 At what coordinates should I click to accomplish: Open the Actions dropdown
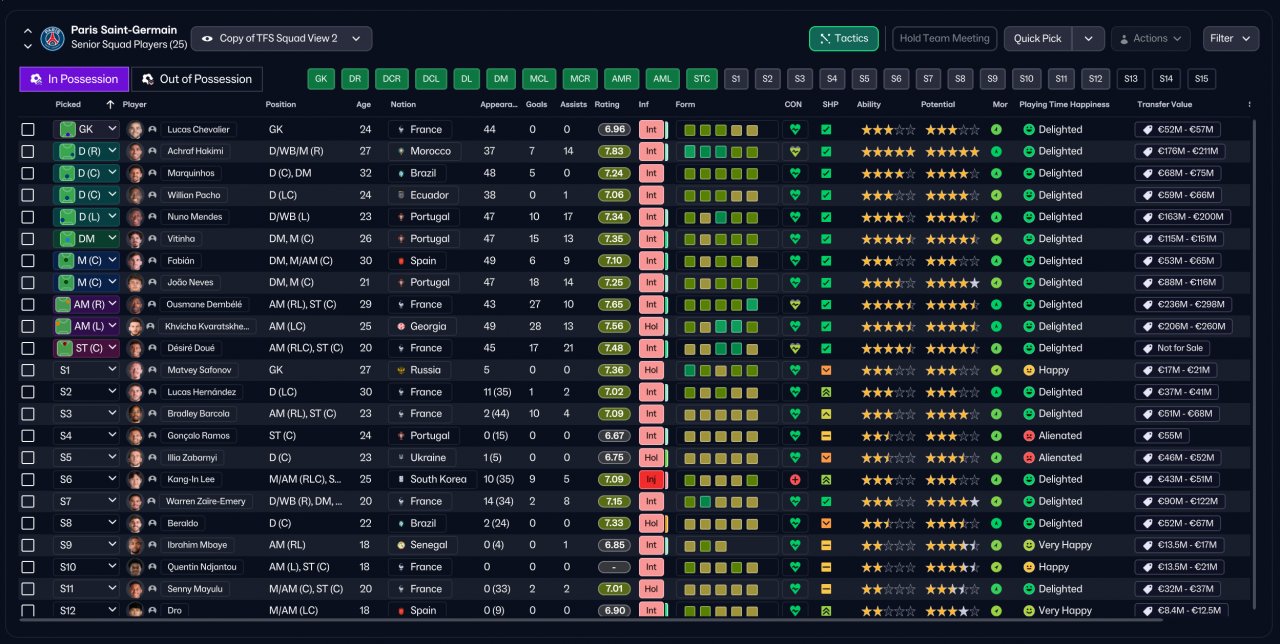tap(1150, 39)
